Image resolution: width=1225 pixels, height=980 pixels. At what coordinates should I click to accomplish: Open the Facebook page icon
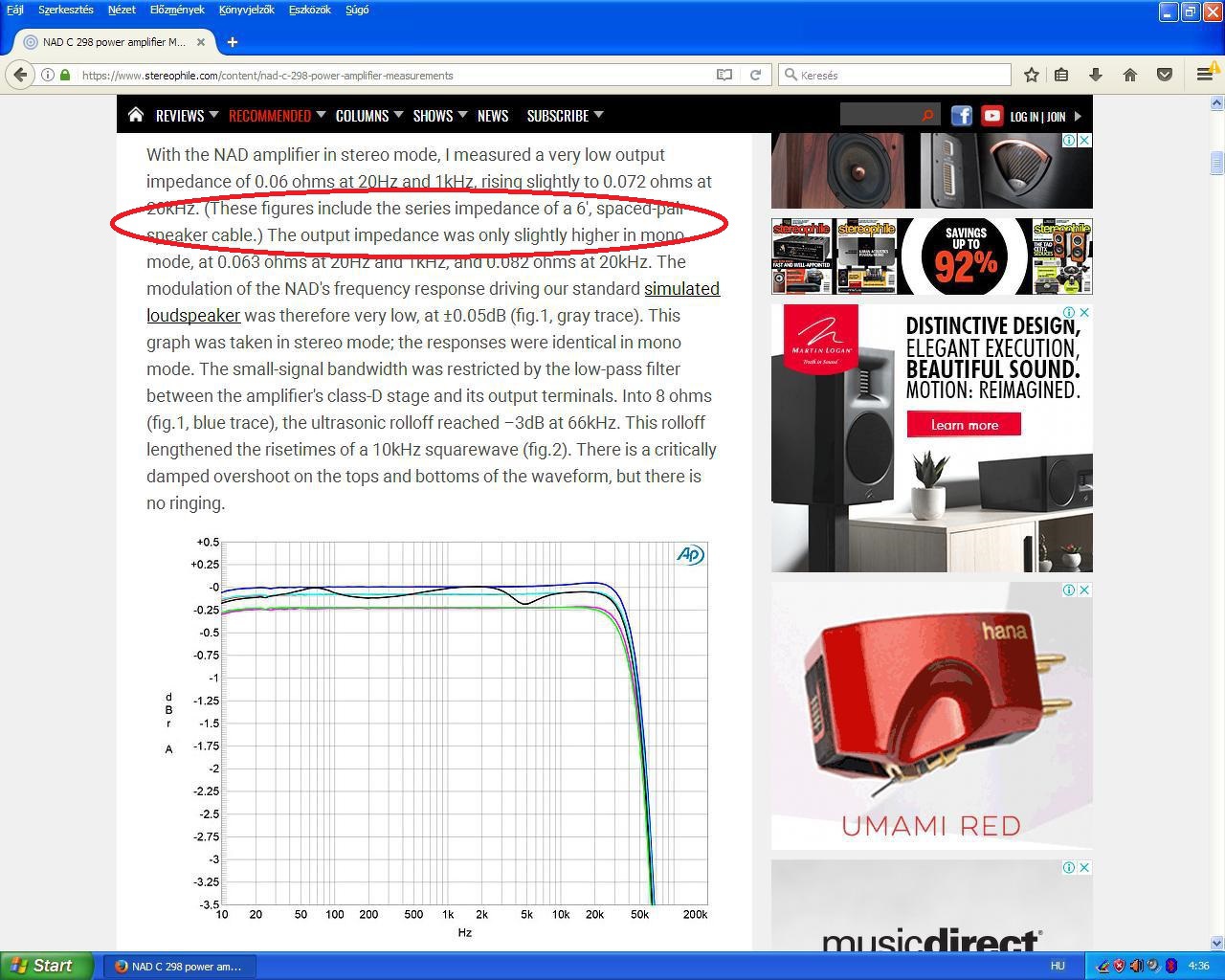click(962, 116)
